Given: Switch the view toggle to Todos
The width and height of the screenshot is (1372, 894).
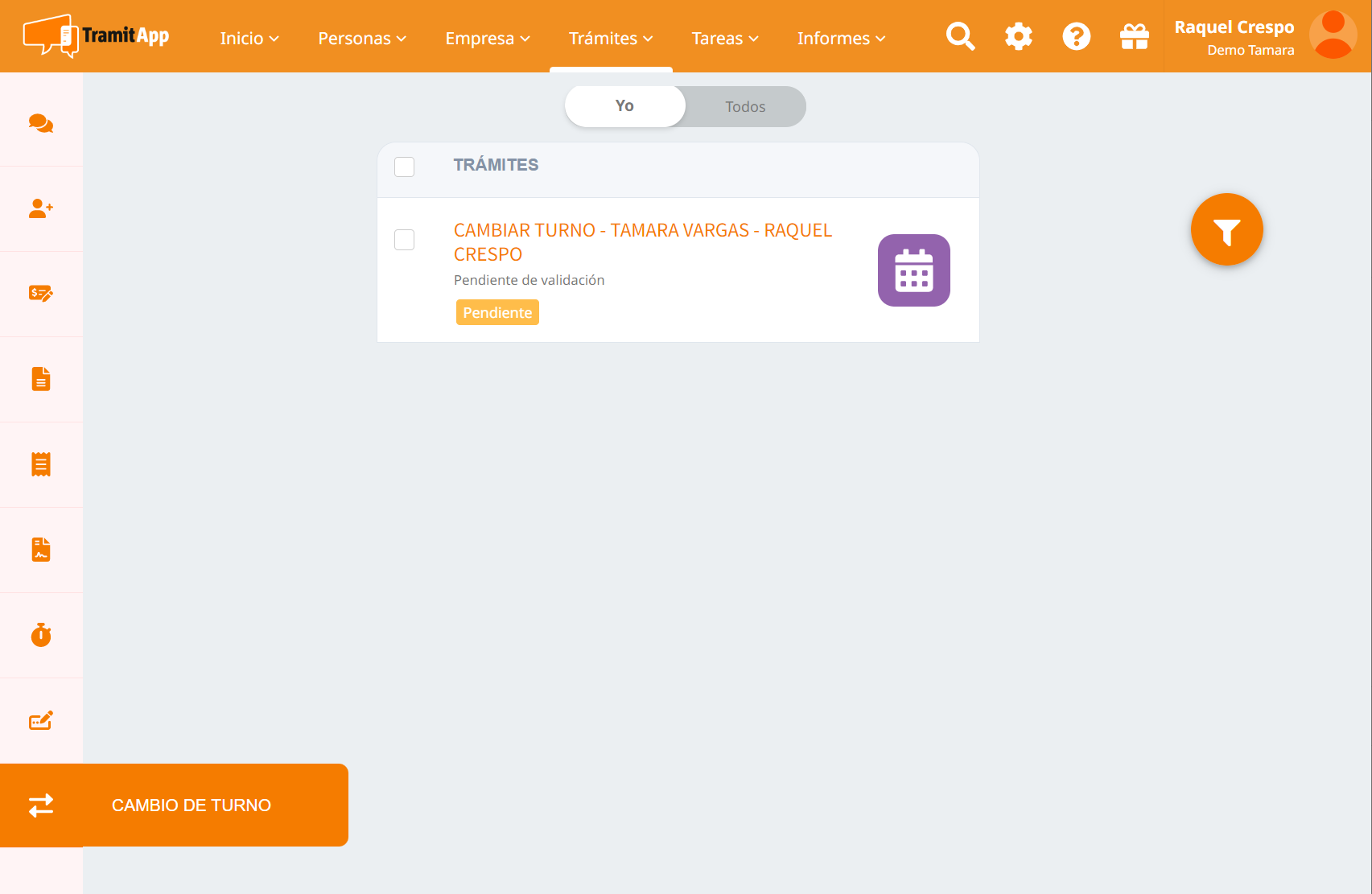Looking at the screenshot, I should [745, 107].
